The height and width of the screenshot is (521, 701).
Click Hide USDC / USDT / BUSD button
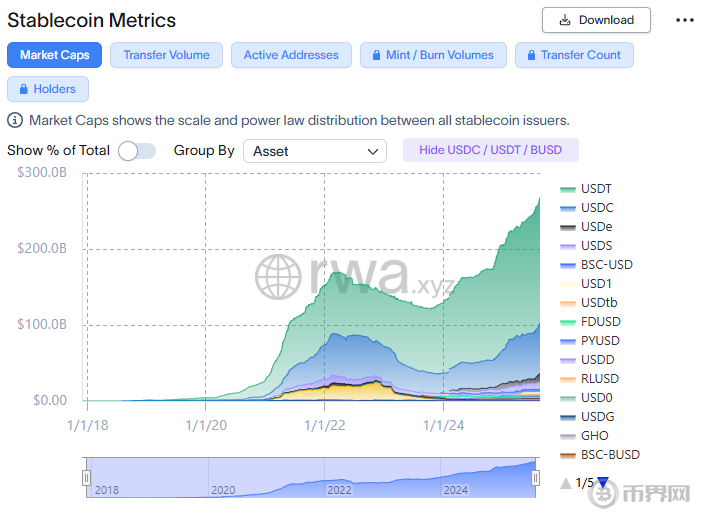pos(491,150)
